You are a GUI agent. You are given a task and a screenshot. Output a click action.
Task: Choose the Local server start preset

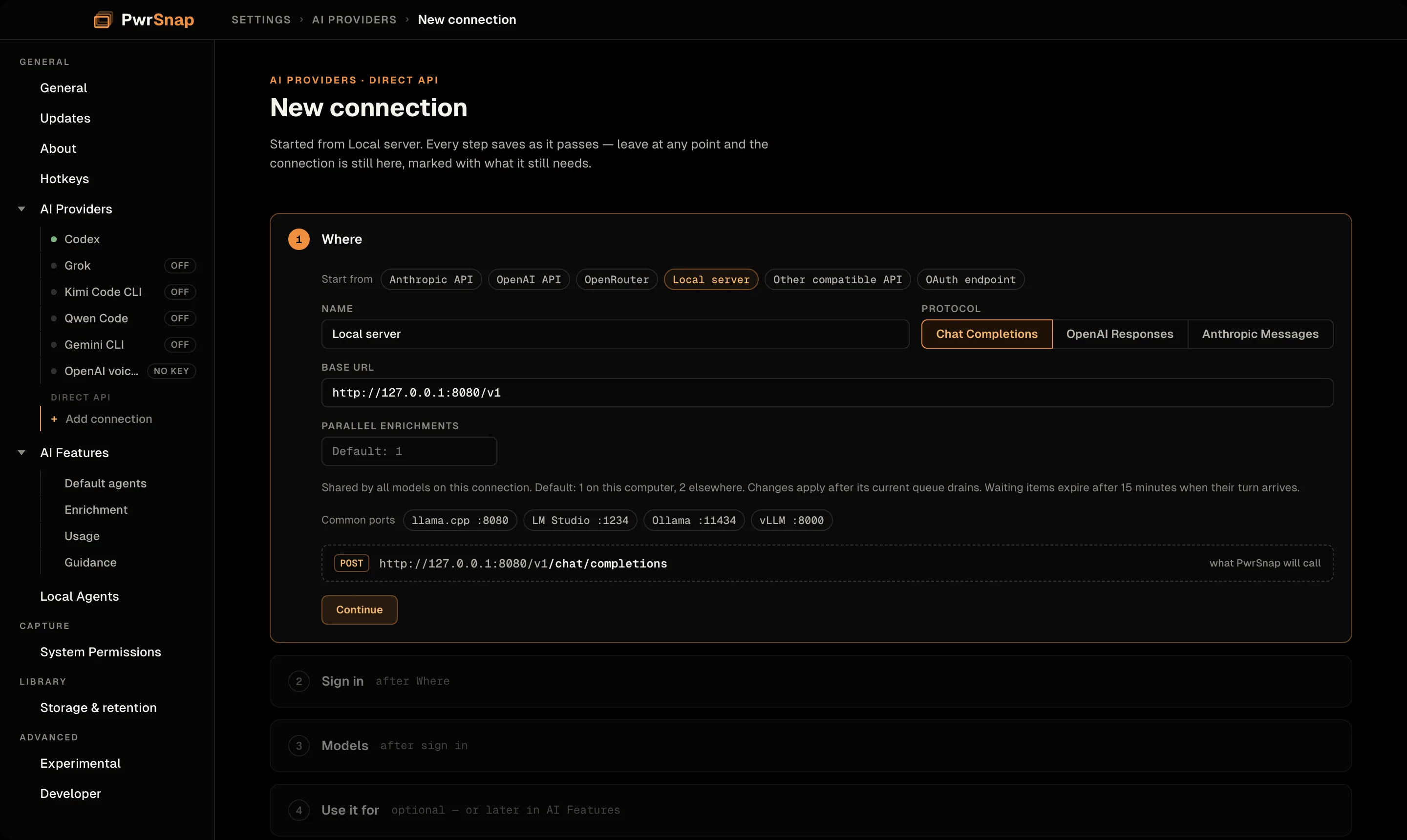pyautogui.click(x=710, y=280)
